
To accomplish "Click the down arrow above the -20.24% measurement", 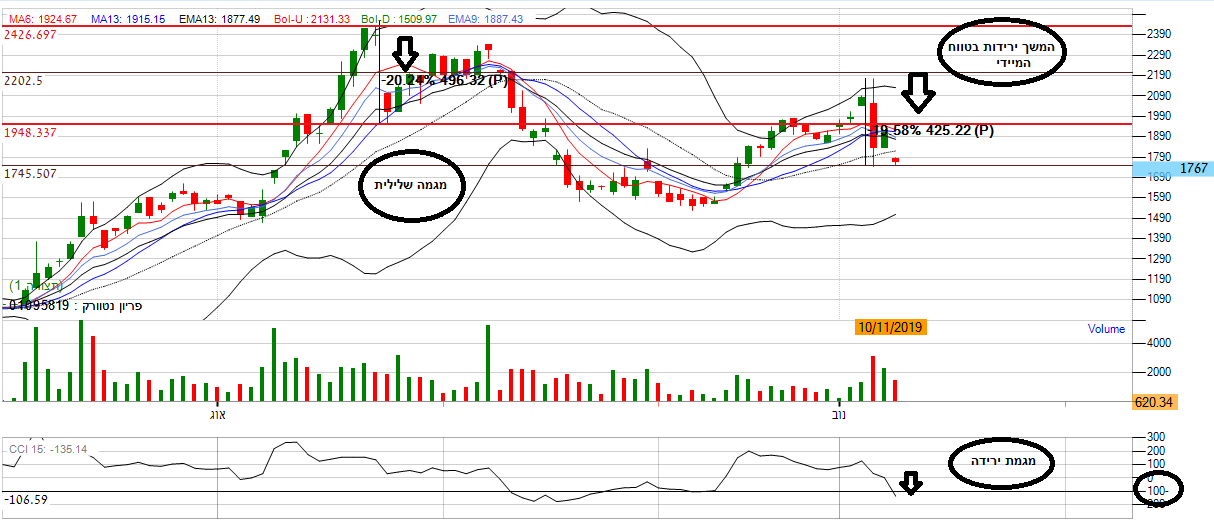I will click(404, 52).
